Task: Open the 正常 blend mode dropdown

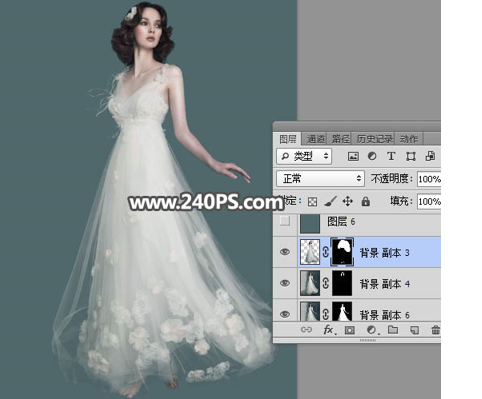Action: tap(320, 179)
